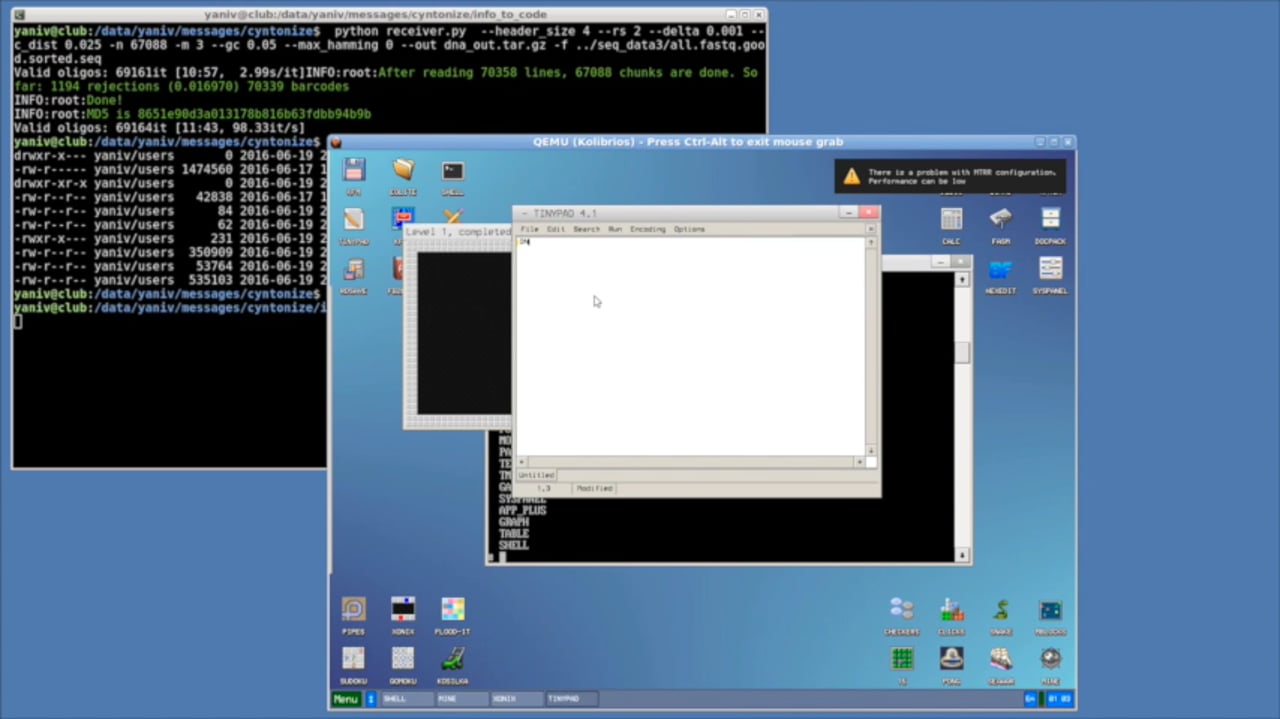Open the EOLITE folder desktop icon
Screen dimensions: 1280x719
click(x=403, y=170)
